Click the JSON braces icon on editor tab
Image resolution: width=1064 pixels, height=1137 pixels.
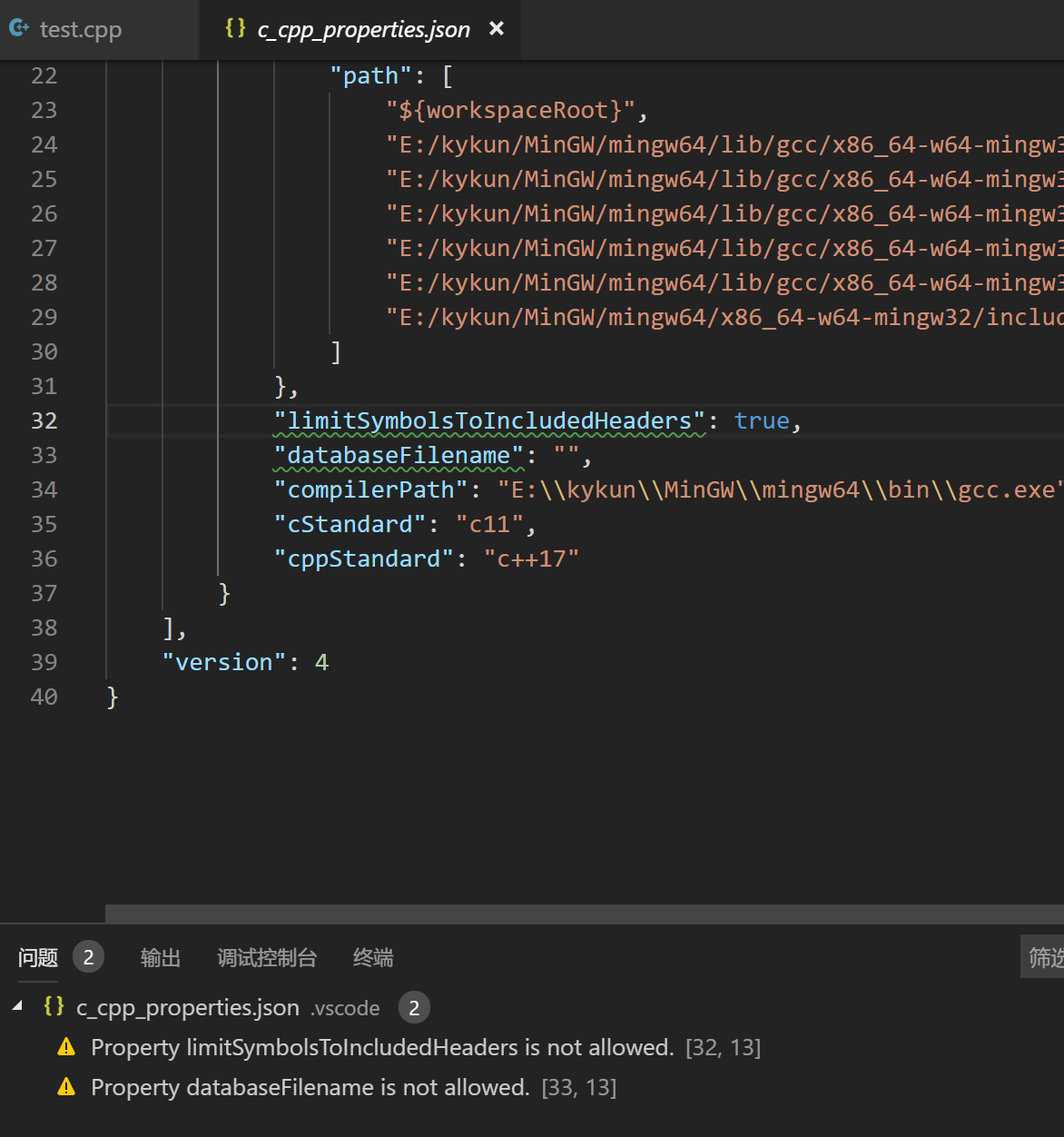click(x=235, y=29)
